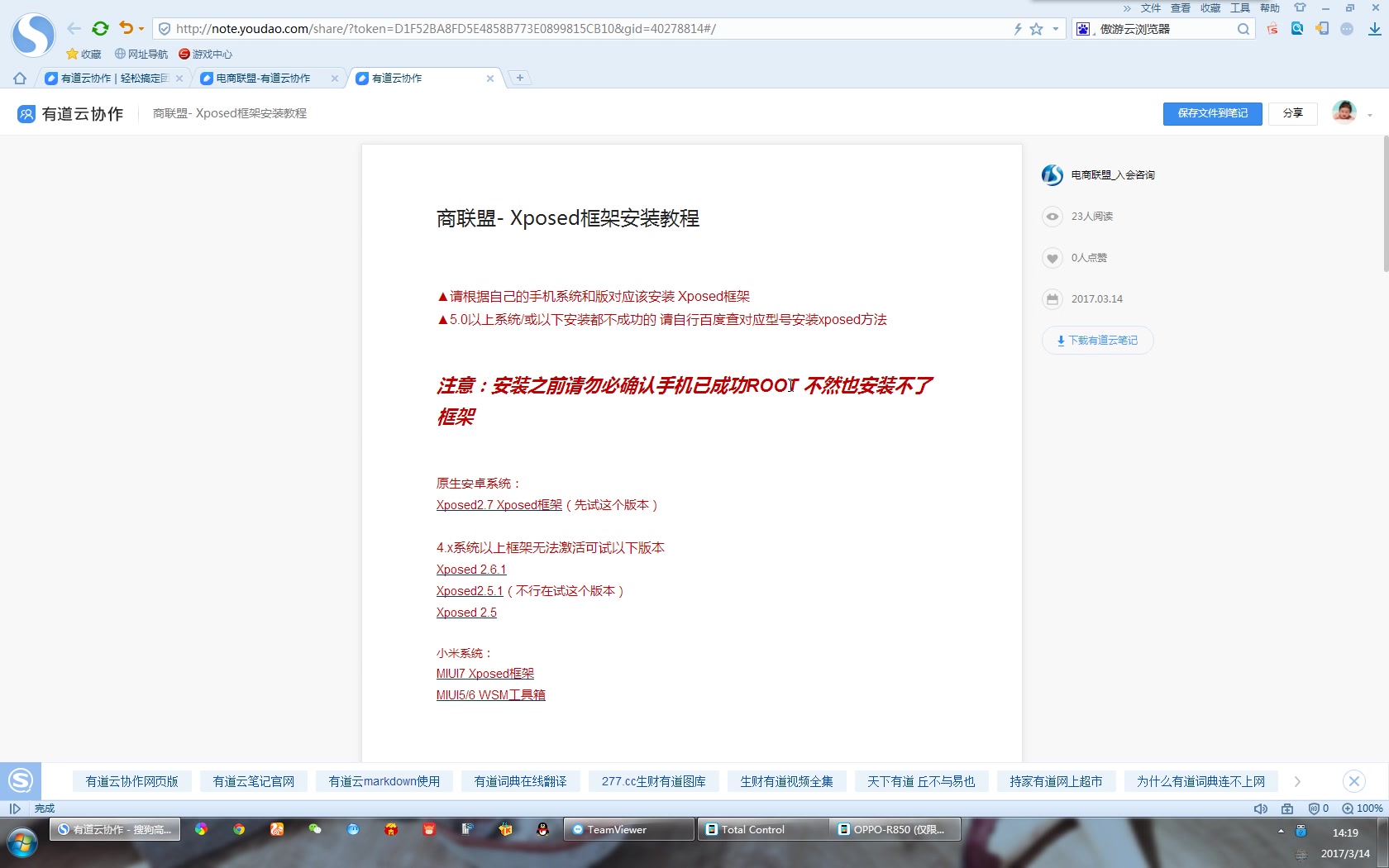Click suggestion 有道云markdown使用
This screenshot has width=1389, height=868.
[x=384, y=781]
